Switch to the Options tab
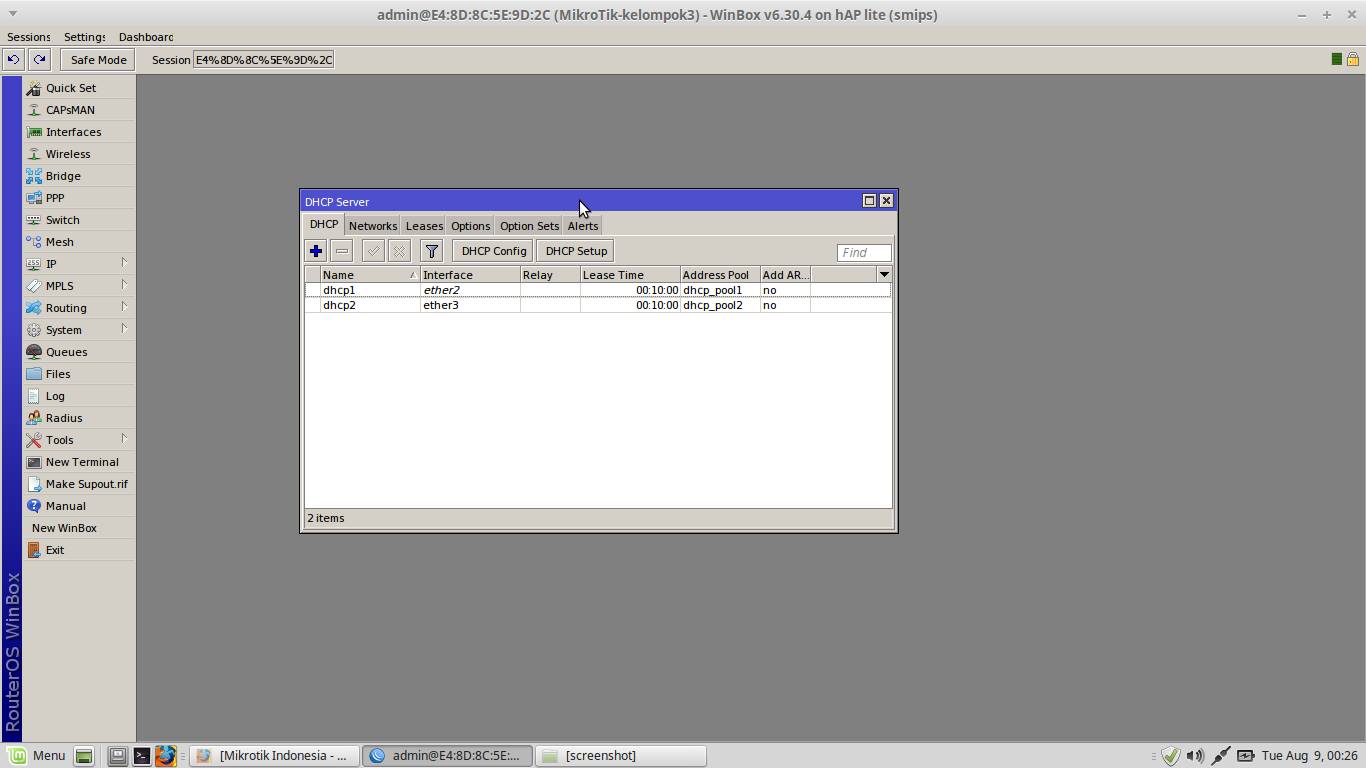The width and height of the screenshot is (1366, 768). 470,226
